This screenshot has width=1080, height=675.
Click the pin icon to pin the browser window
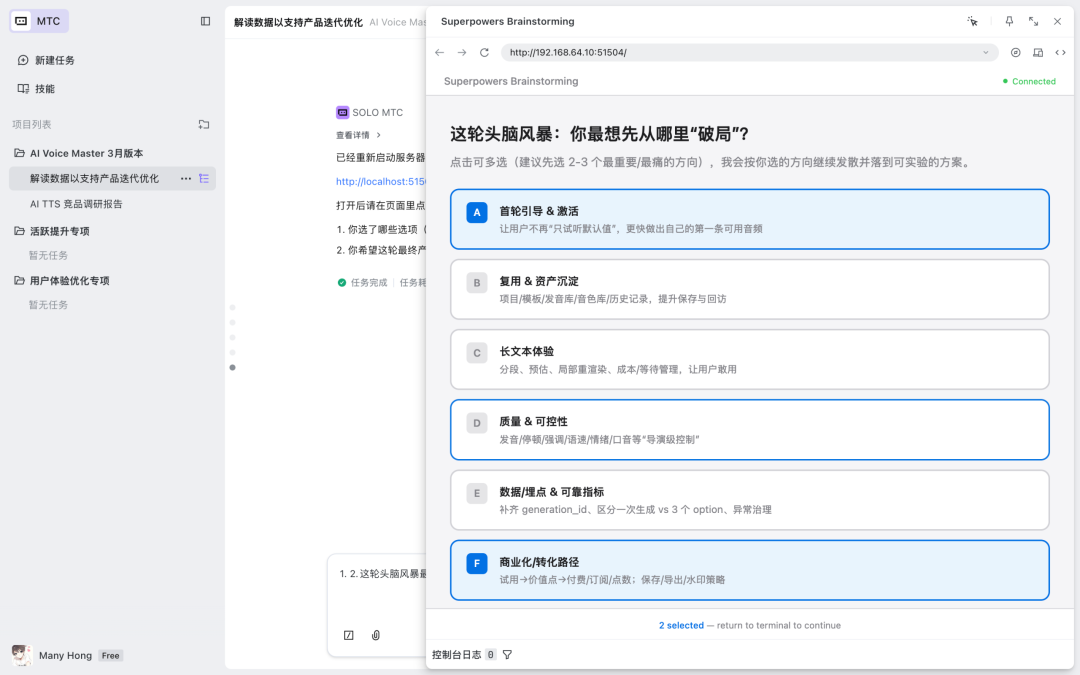[1009, 21]
